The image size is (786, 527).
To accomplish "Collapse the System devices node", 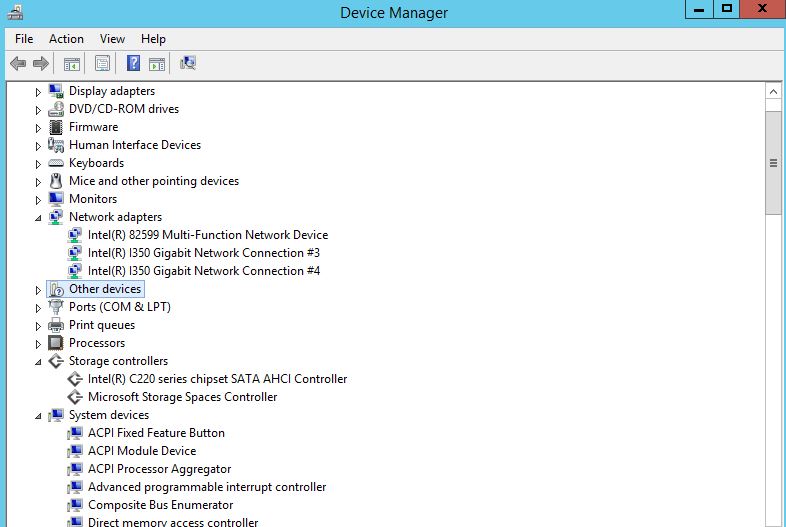I will (38, 416).
